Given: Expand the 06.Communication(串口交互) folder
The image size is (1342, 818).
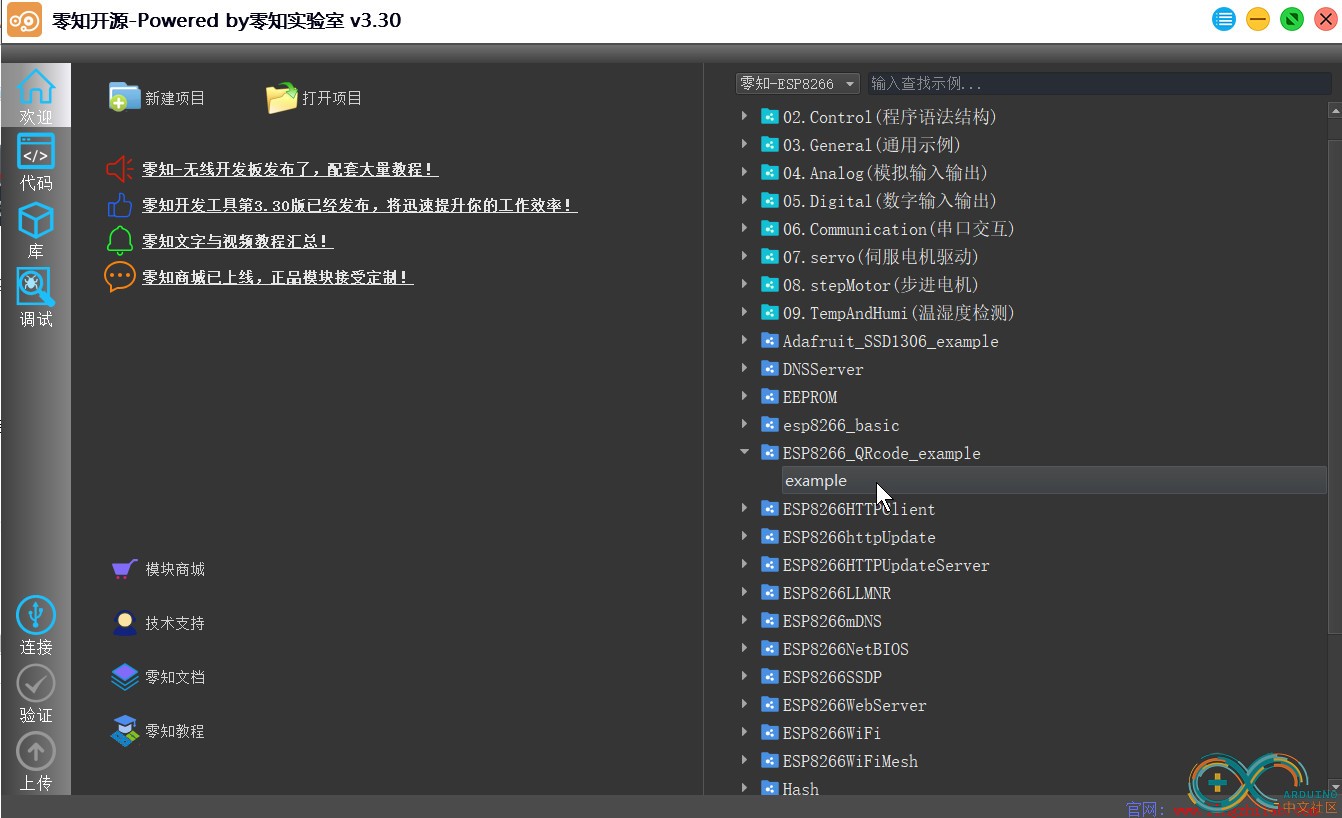Looking at the screenshot, I should [x=744, y=228].
